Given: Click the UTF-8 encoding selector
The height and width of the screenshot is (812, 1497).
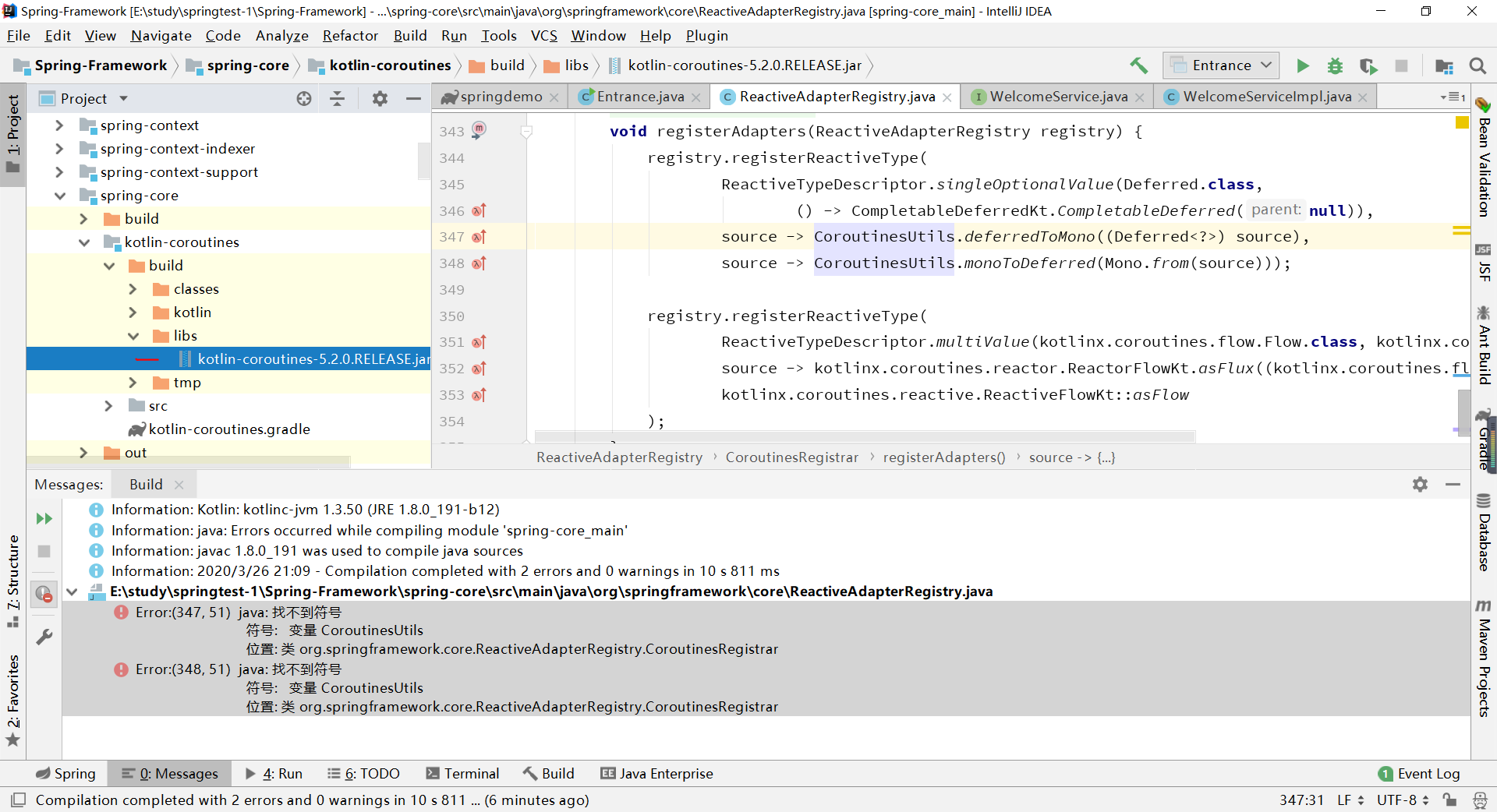Looking at the screenshot, I should click(1403, 800).
